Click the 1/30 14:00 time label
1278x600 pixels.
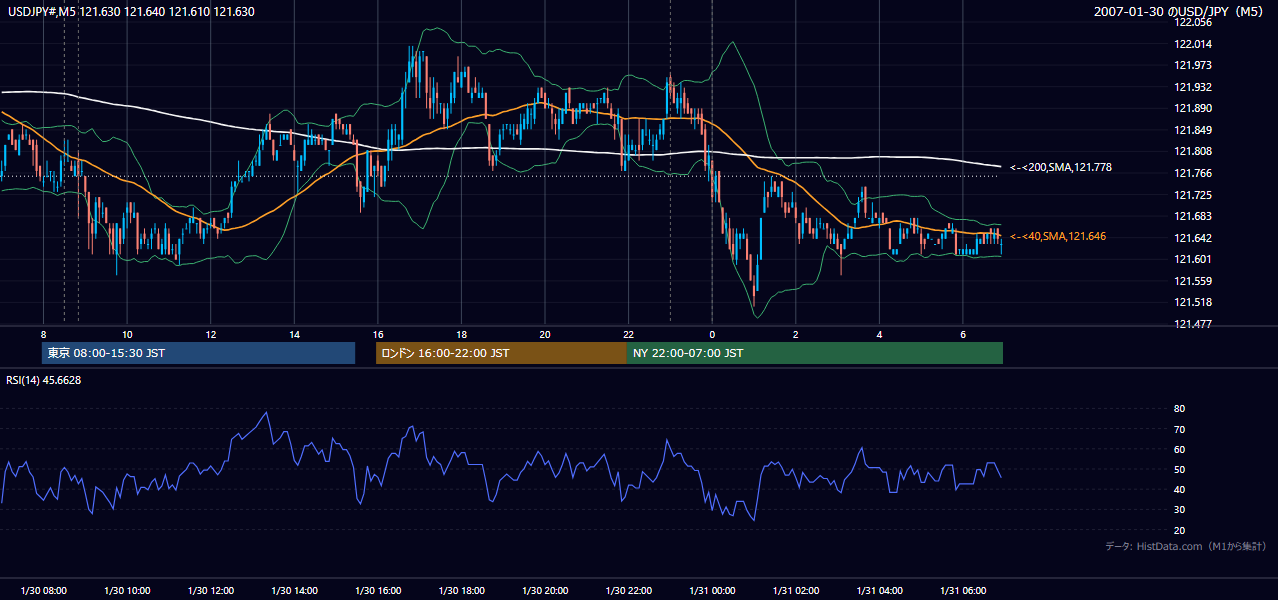coord(294,591)
